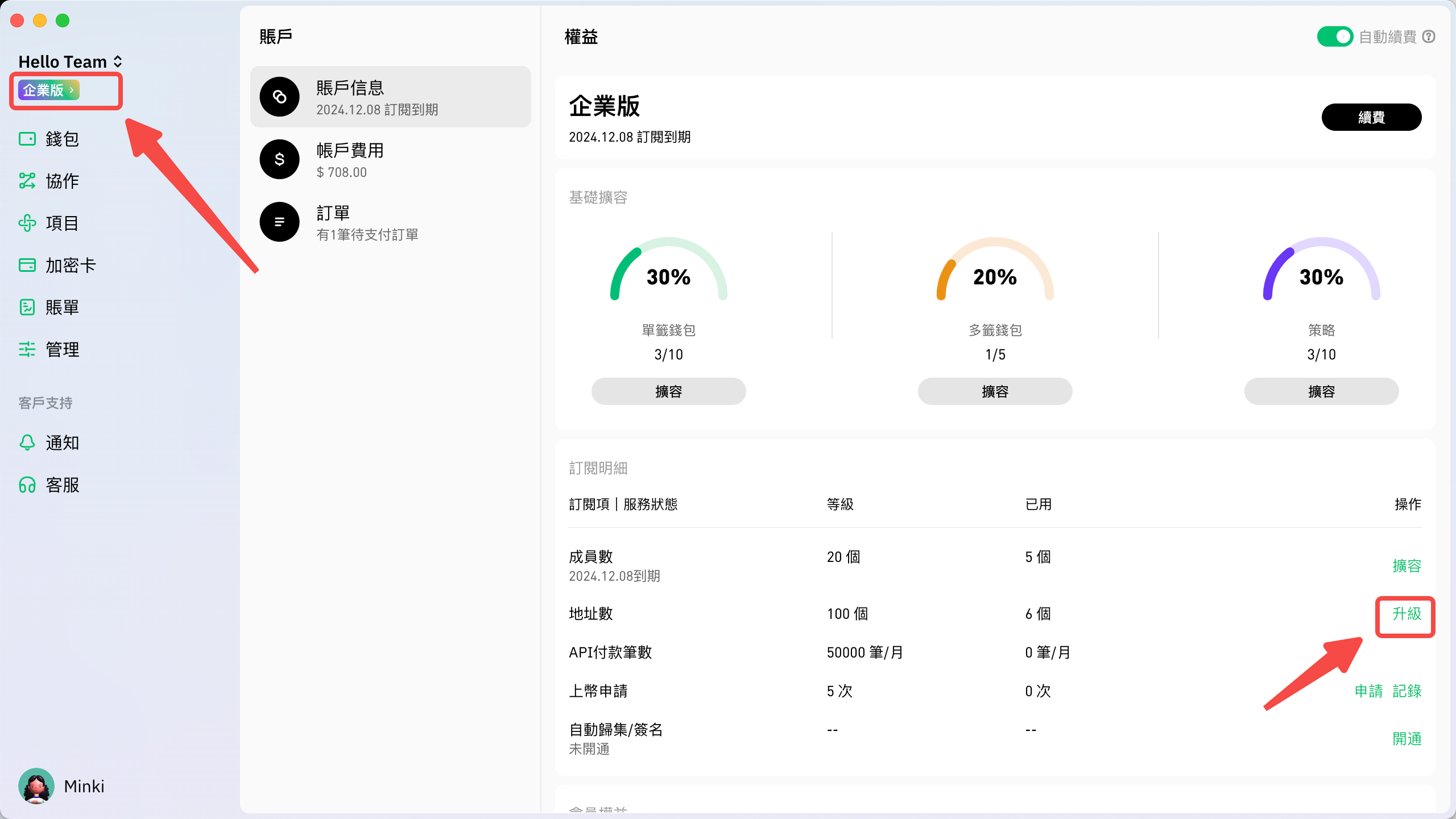Click the bills (賬單) icon in the sidebar
Viewport: 1456px width, 819px height.
27,307
